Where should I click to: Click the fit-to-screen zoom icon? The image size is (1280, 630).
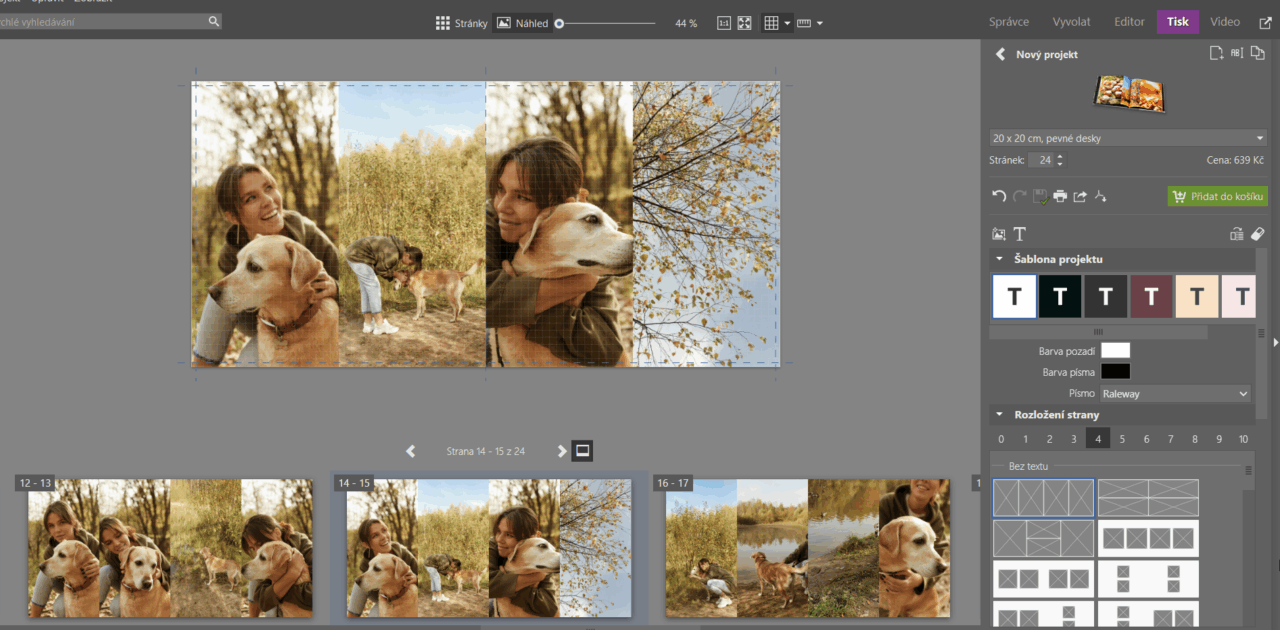tap(744, 23)
